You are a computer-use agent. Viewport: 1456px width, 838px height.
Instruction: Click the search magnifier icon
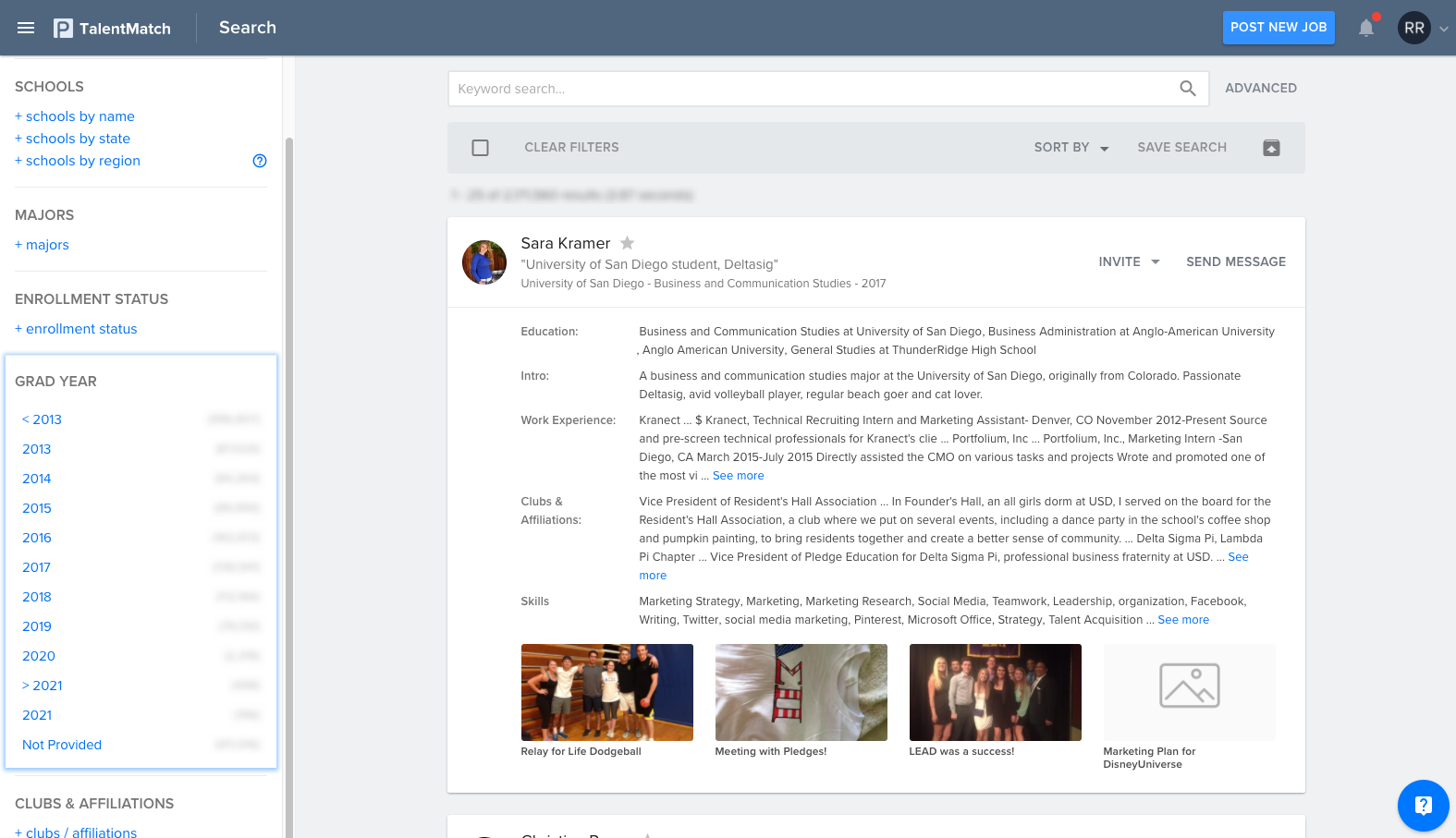pyautogui.click(x=1188, y=89)
